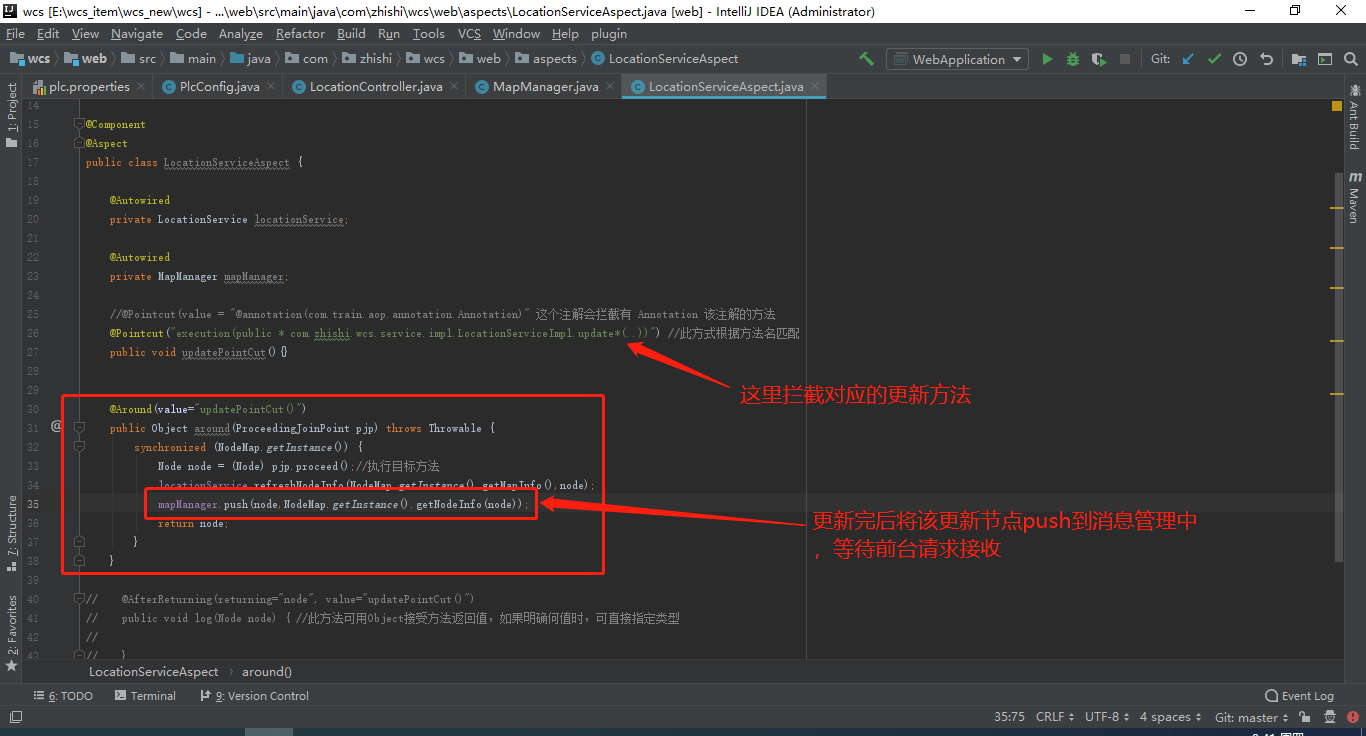
Task: Toggle the Terminal tool window
Action: (145, 696)
